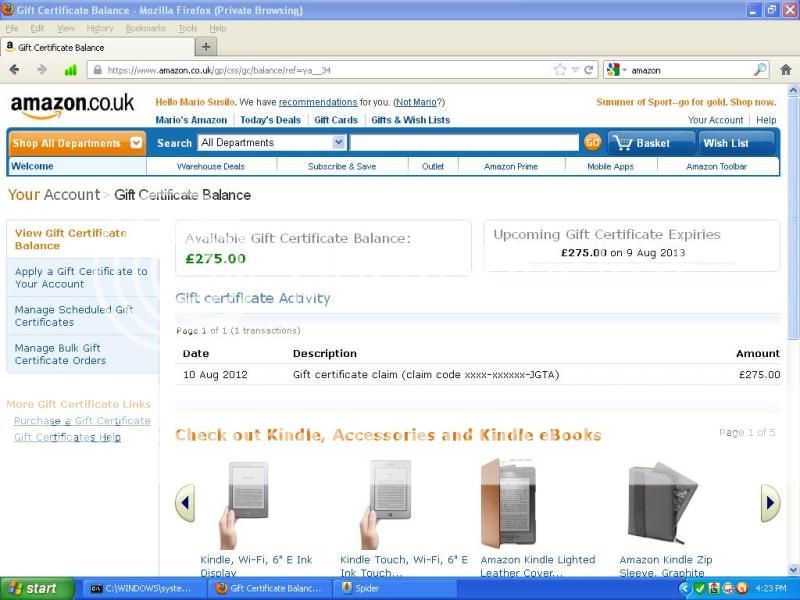This screenshot has width=800, height=600.
Task: Click the Your Account breadcrumb link
Action: click(x=54, y=195)
